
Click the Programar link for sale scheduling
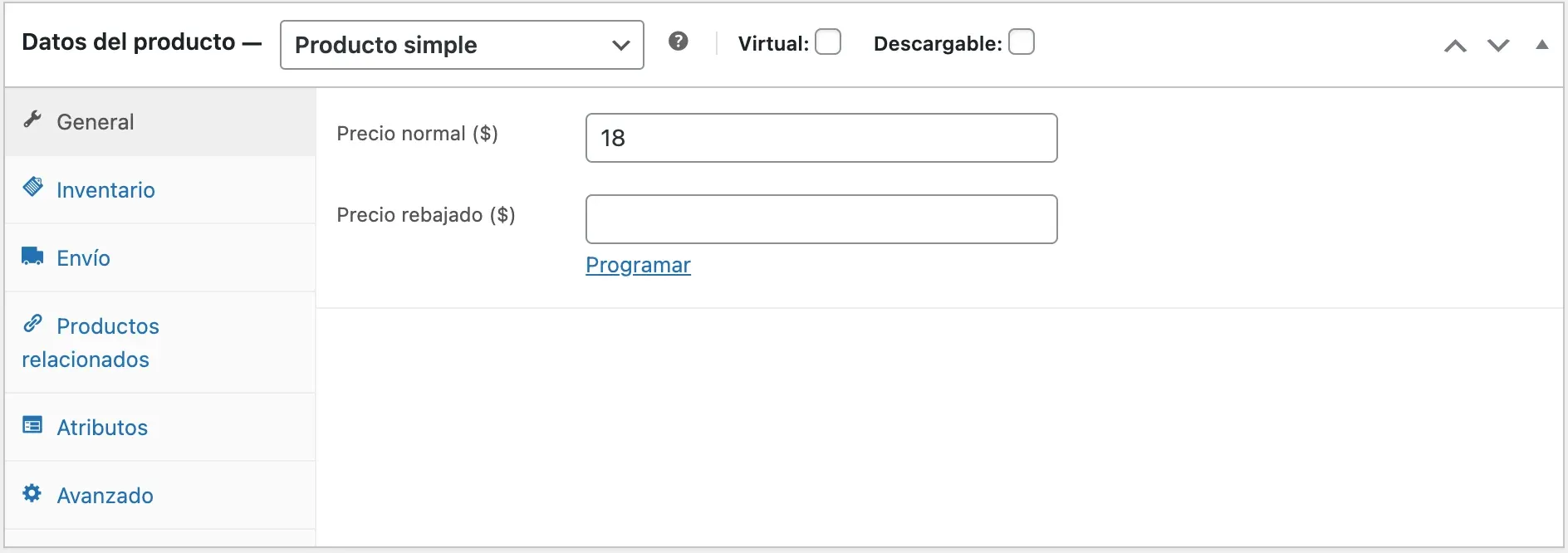point(638,265)
